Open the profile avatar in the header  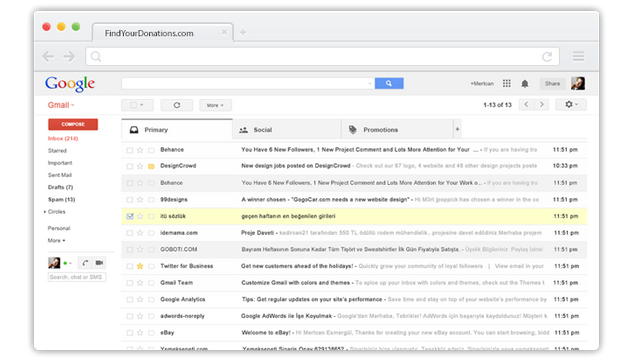tap(578, 83)
